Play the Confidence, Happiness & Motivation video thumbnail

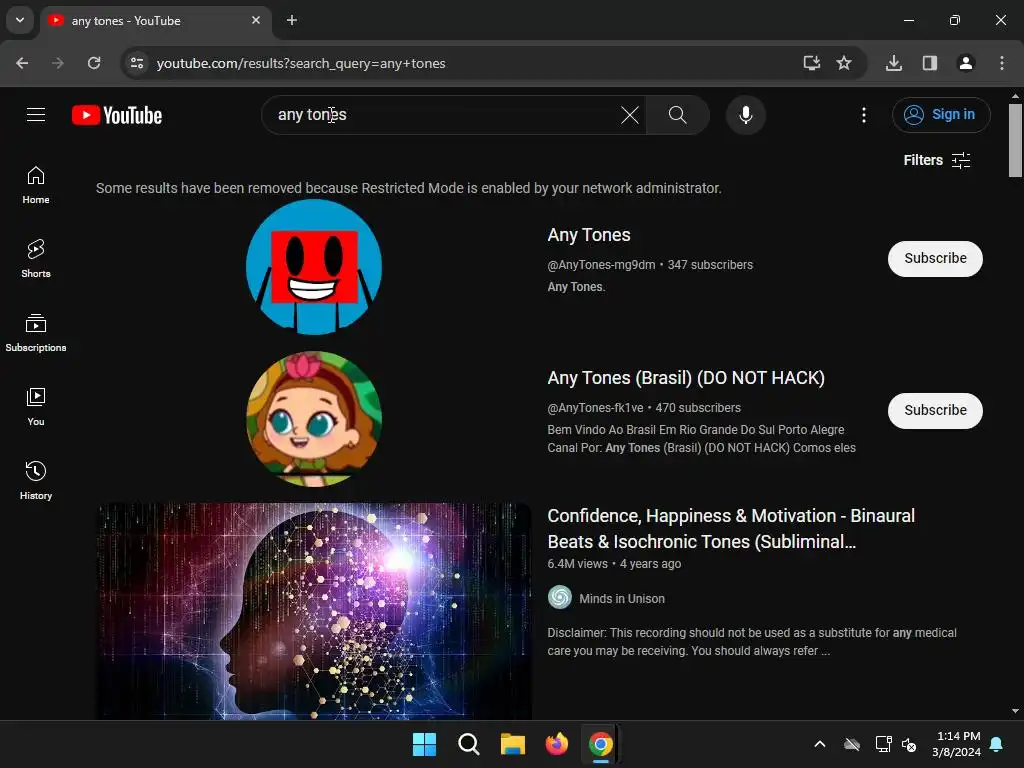pyautogui.click(x=314, y=611)
